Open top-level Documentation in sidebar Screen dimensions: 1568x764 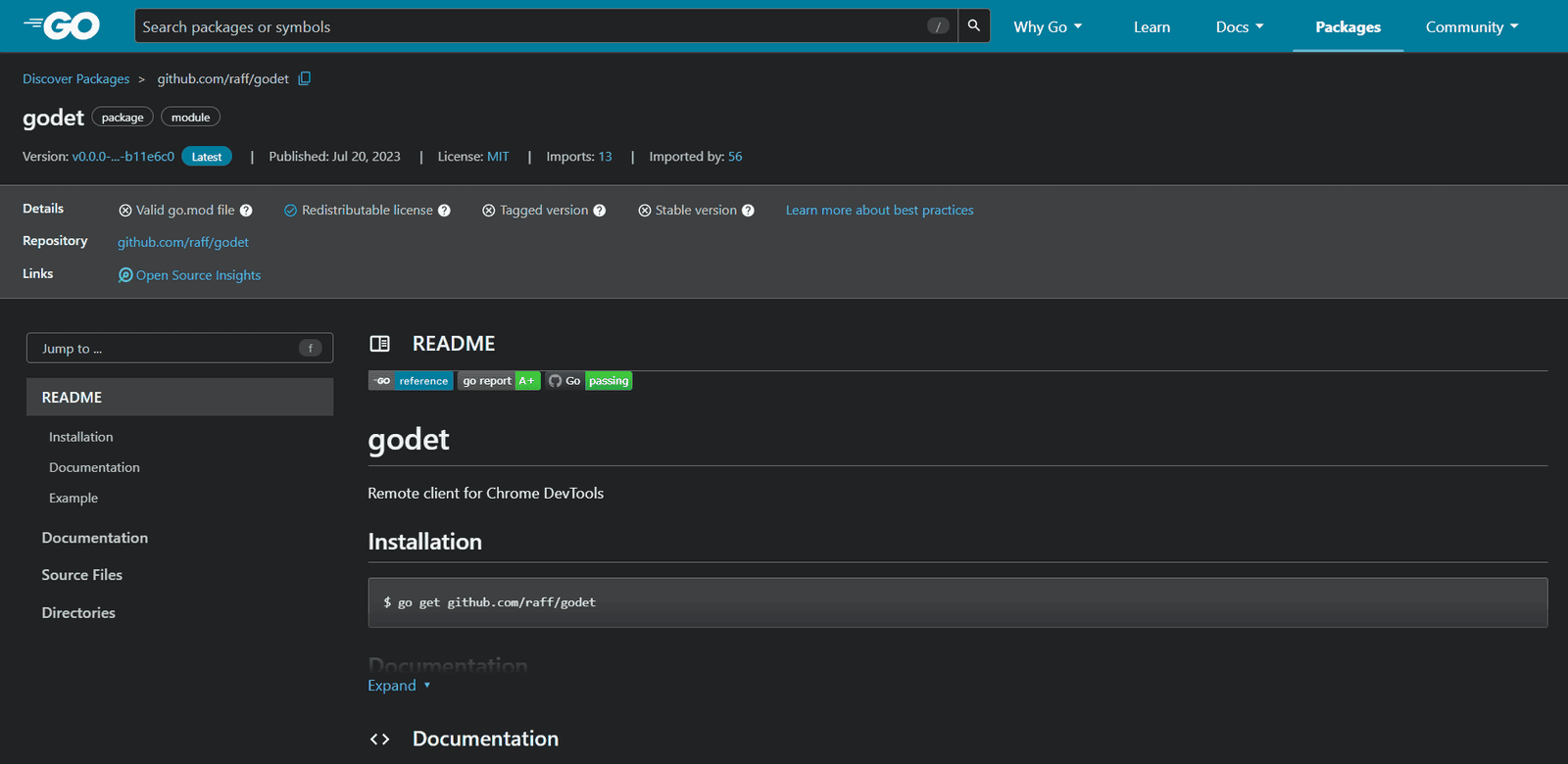coord(95,538)
